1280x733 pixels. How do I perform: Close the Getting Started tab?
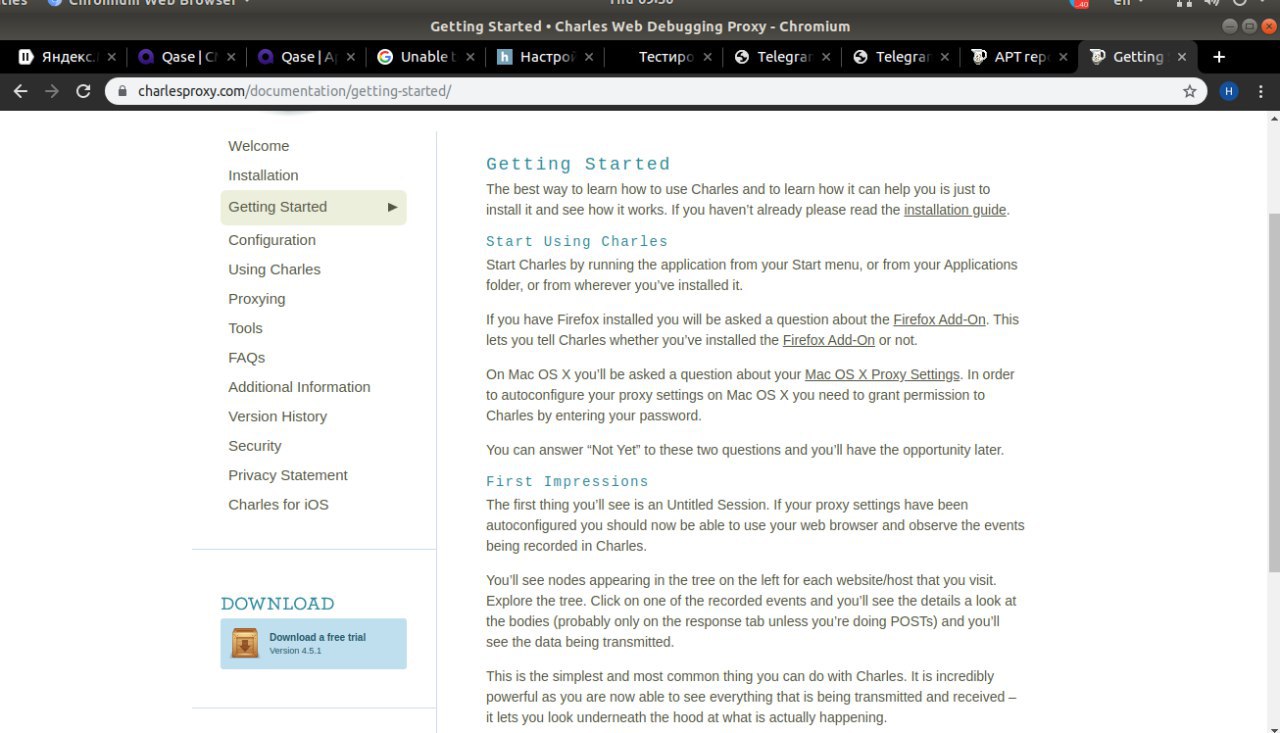(1182, 57)
